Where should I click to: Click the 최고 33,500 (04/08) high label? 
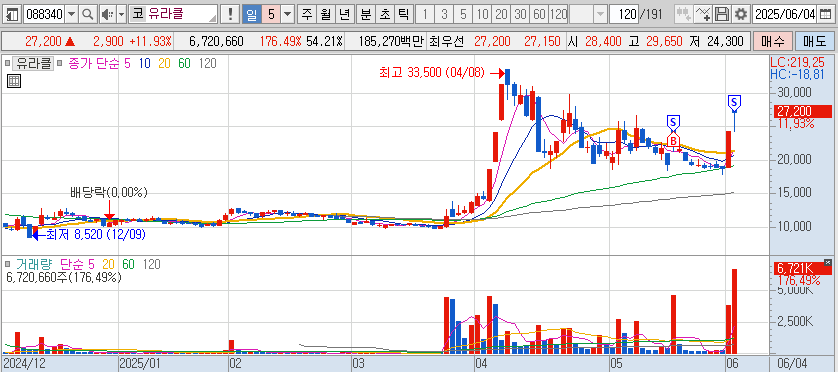point(432,73)
